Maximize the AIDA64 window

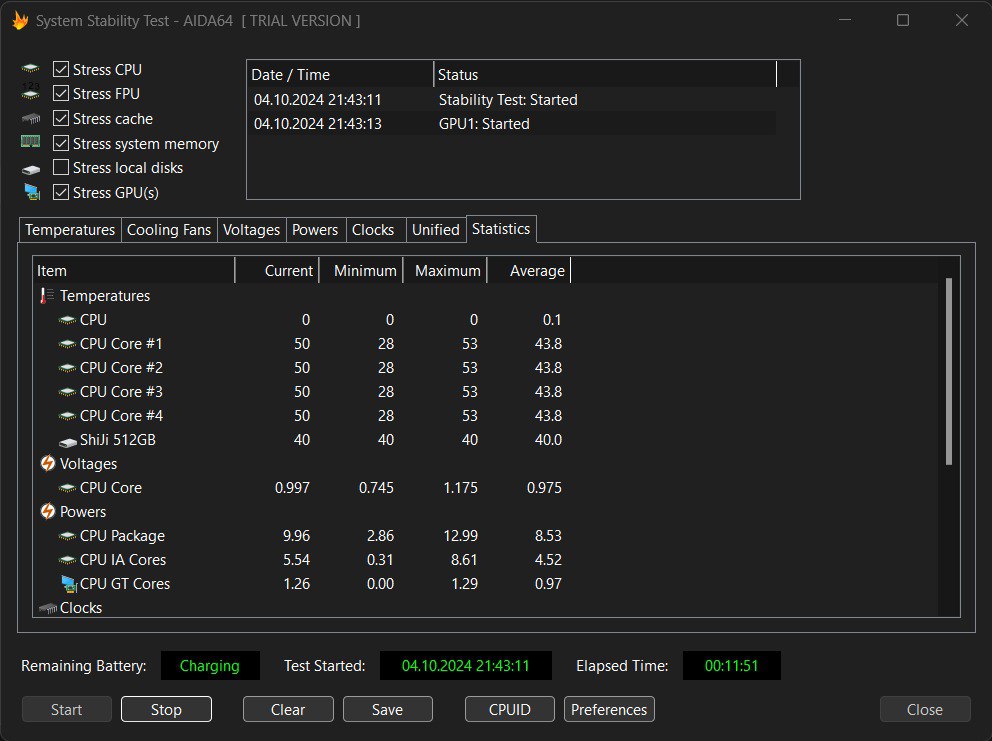point(903,20)
